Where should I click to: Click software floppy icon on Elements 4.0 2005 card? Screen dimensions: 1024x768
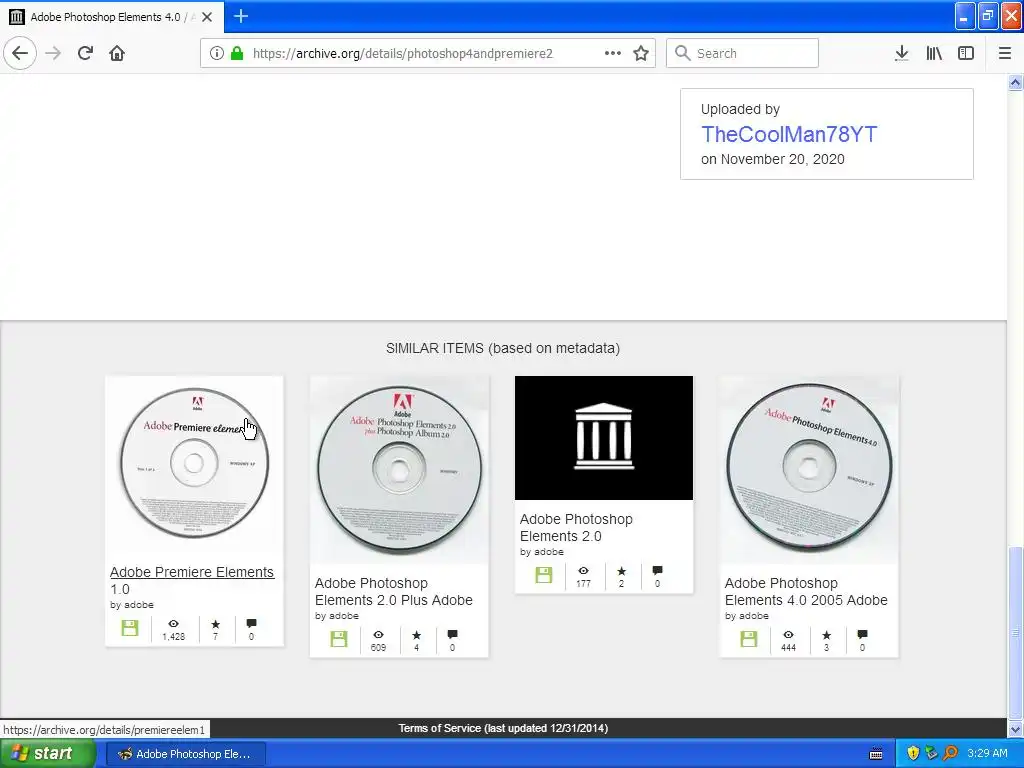pyautogui.click(x=748, y=639)
